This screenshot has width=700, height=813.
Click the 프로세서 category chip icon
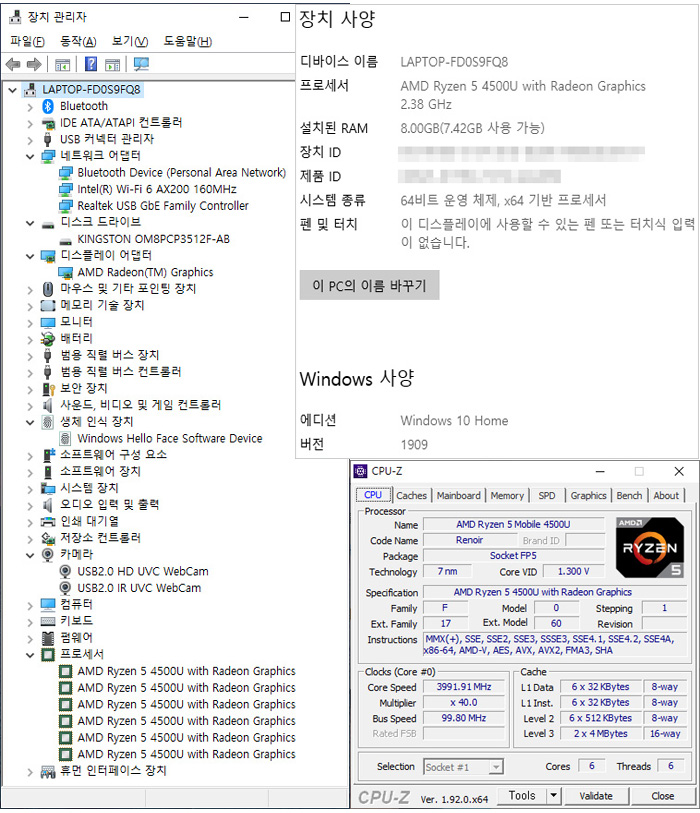(x=48, y=654)
